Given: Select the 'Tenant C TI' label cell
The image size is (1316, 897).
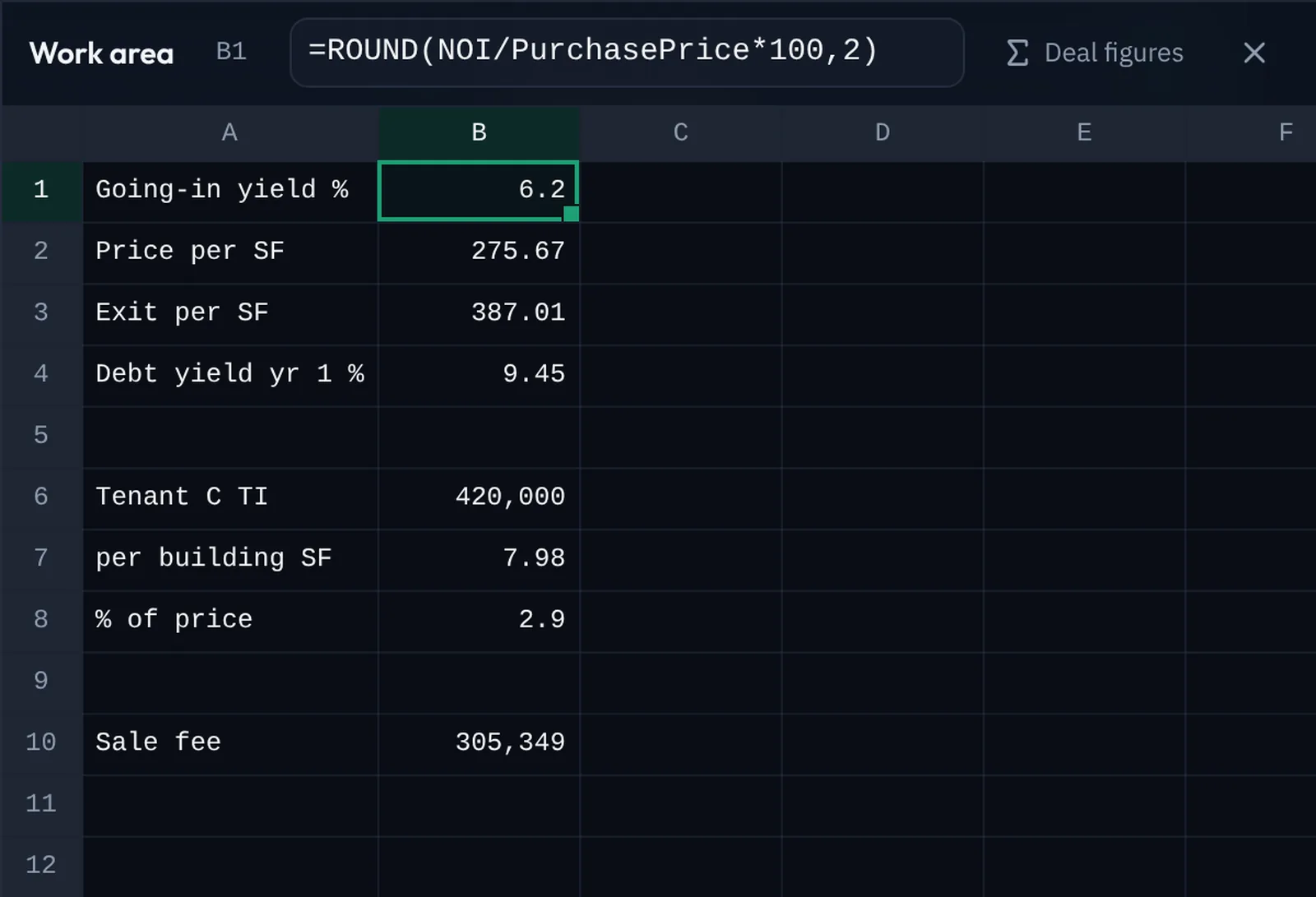Looking at the screenshot, I should [x=230, y=497].
